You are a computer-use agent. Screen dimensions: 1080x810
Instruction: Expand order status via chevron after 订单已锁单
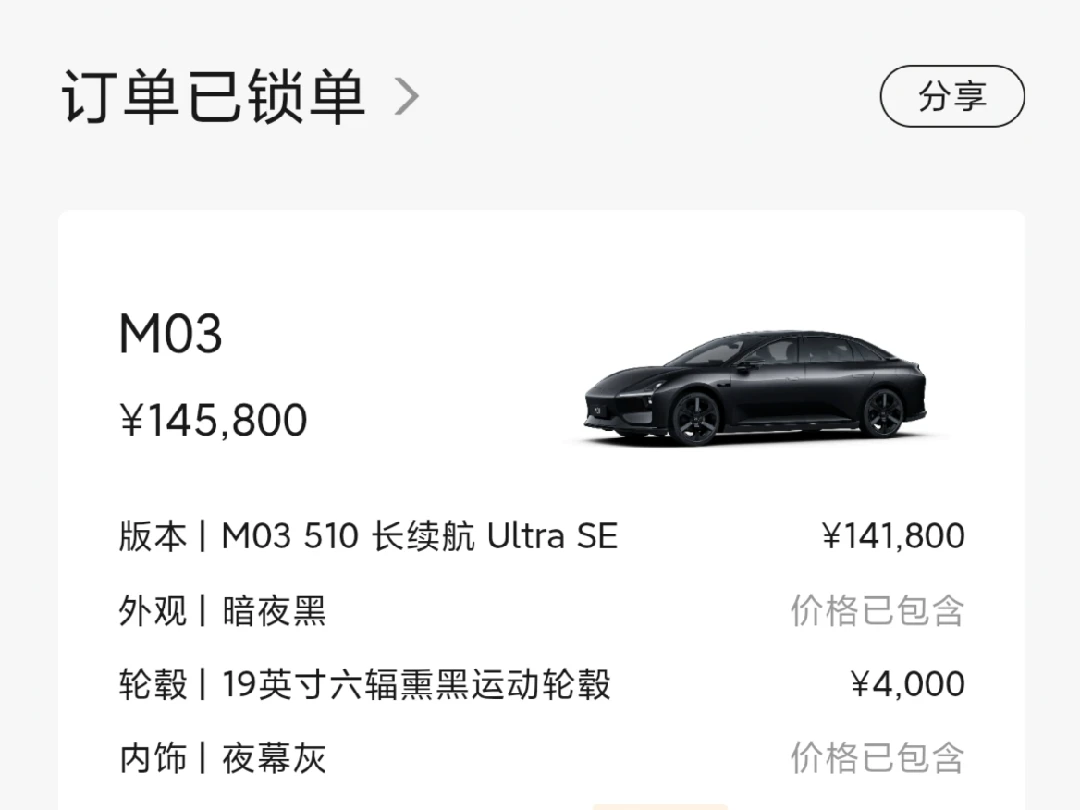tap(406, 97)
